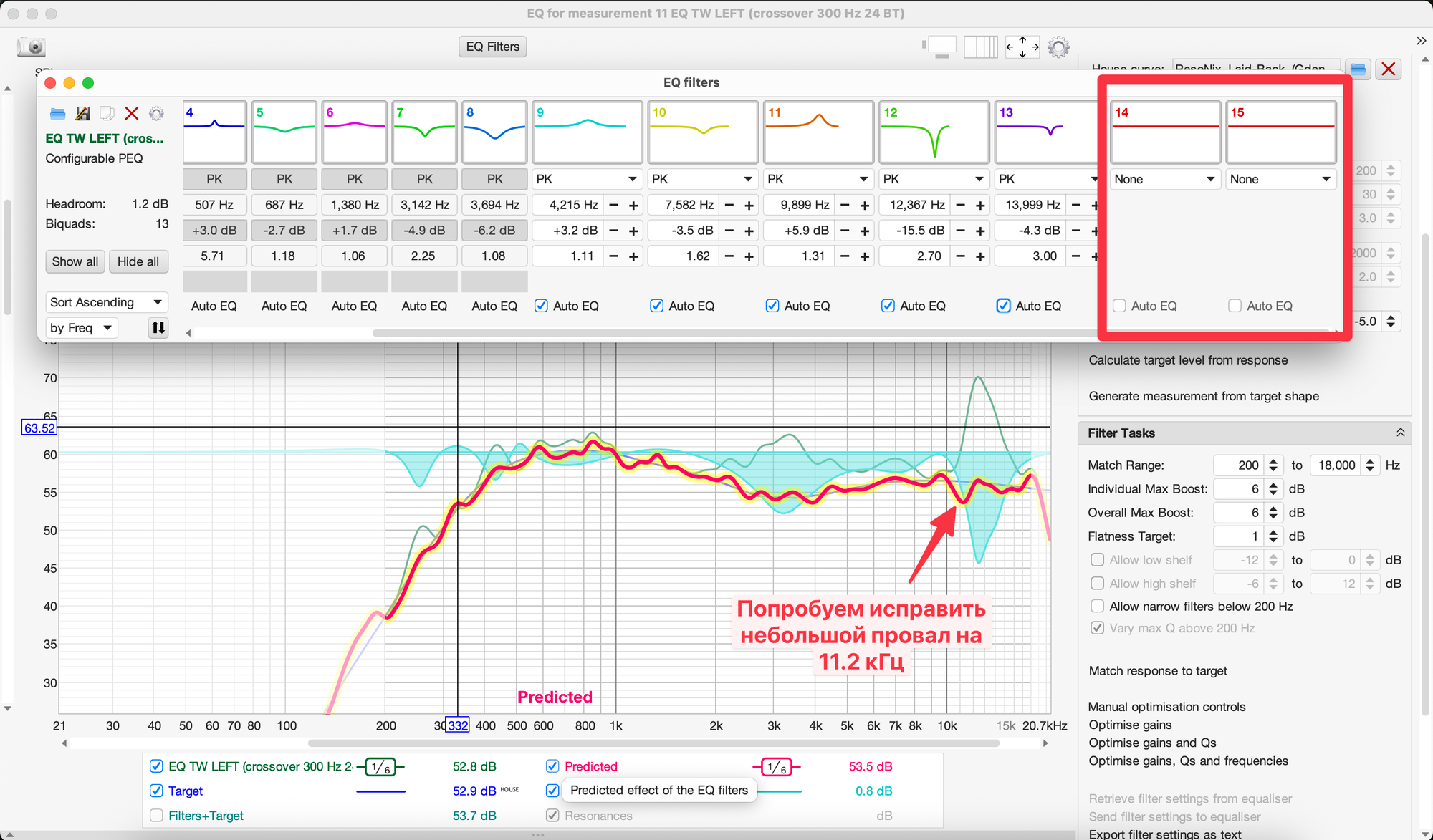1433x840 pixels.
Task: Click the camera capture graph icon
Action: tap(32, 47)
